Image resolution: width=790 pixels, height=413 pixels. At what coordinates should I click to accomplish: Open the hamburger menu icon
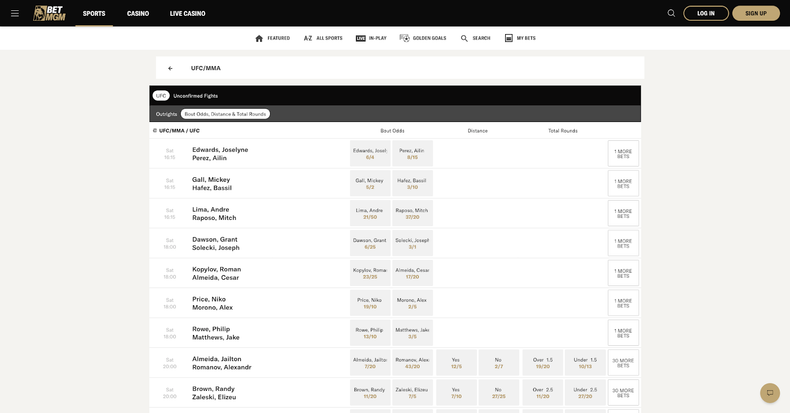point(15,13)
